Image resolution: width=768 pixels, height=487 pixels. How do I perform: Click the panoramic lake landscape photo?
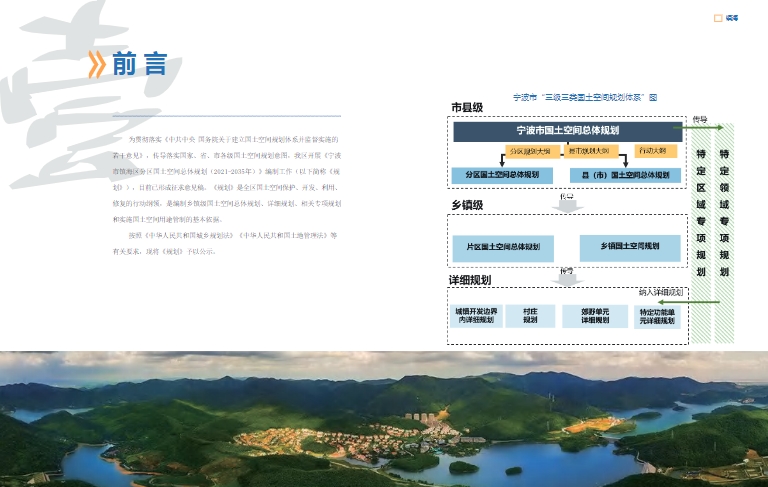point(384,418)
